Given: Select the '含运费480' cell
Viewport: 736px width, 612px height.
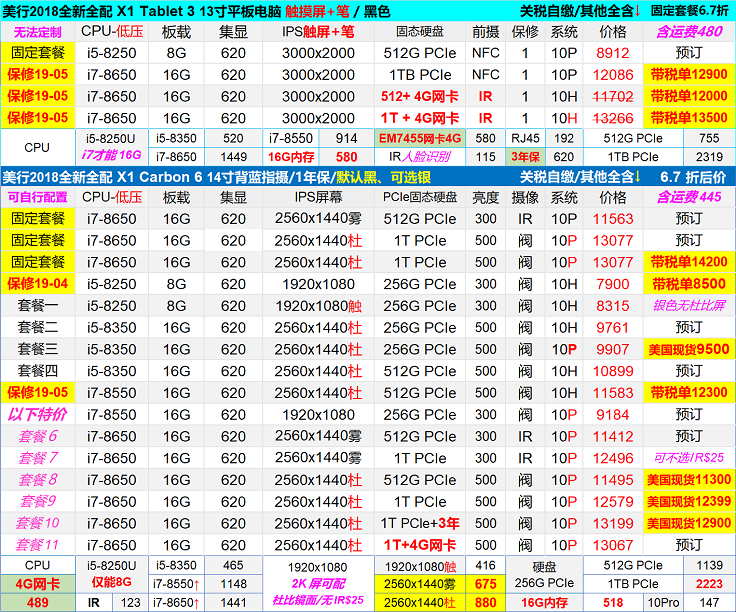Looking at the screenshot, I should coord(689,32).
